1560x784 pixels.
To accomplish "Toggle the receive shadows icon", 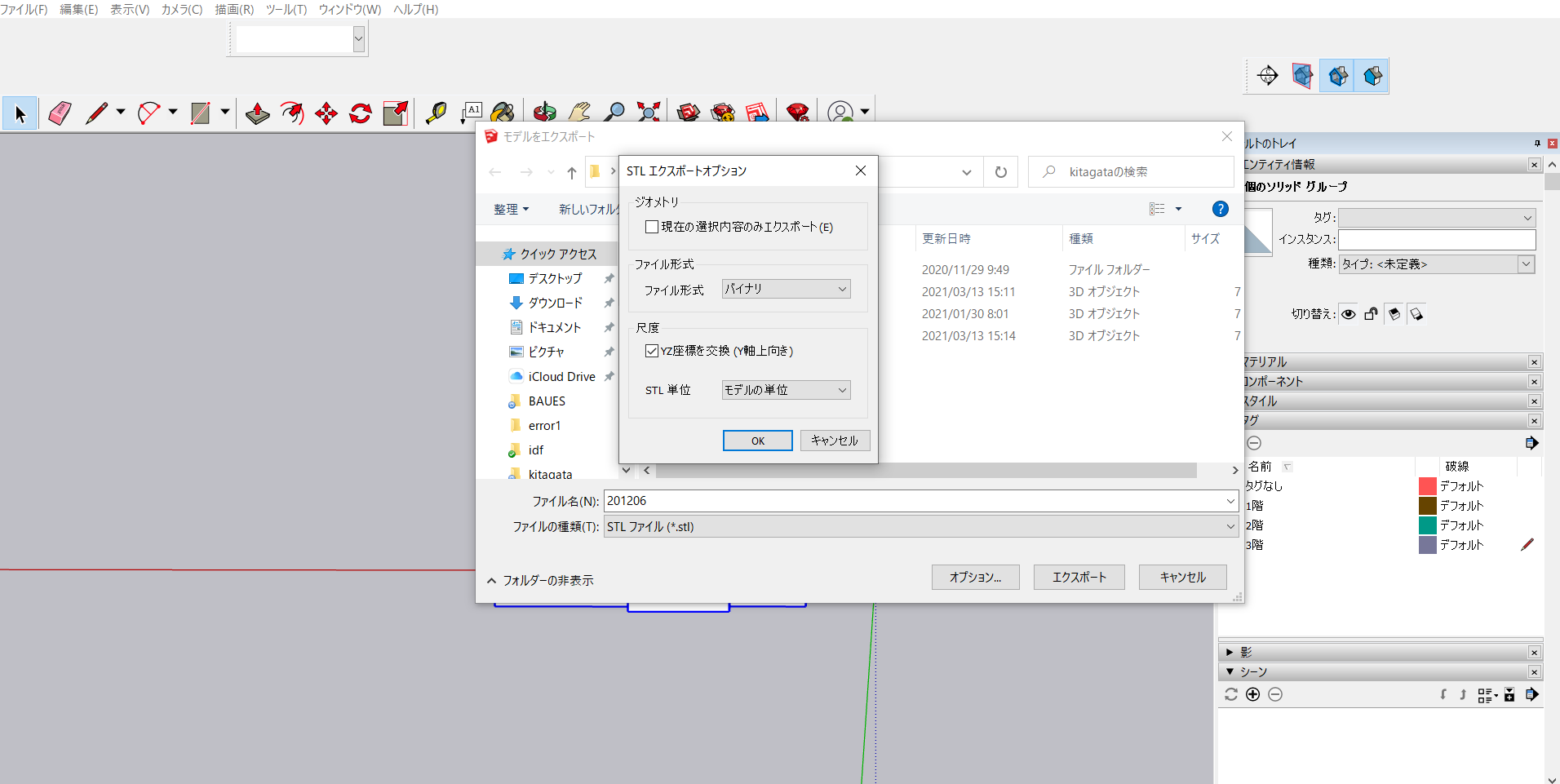I will [x=1394, y=314].
